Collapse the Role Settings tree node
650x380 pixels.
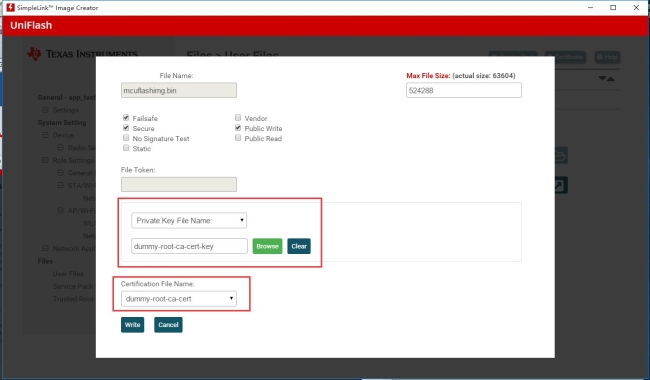coord(45,160)
